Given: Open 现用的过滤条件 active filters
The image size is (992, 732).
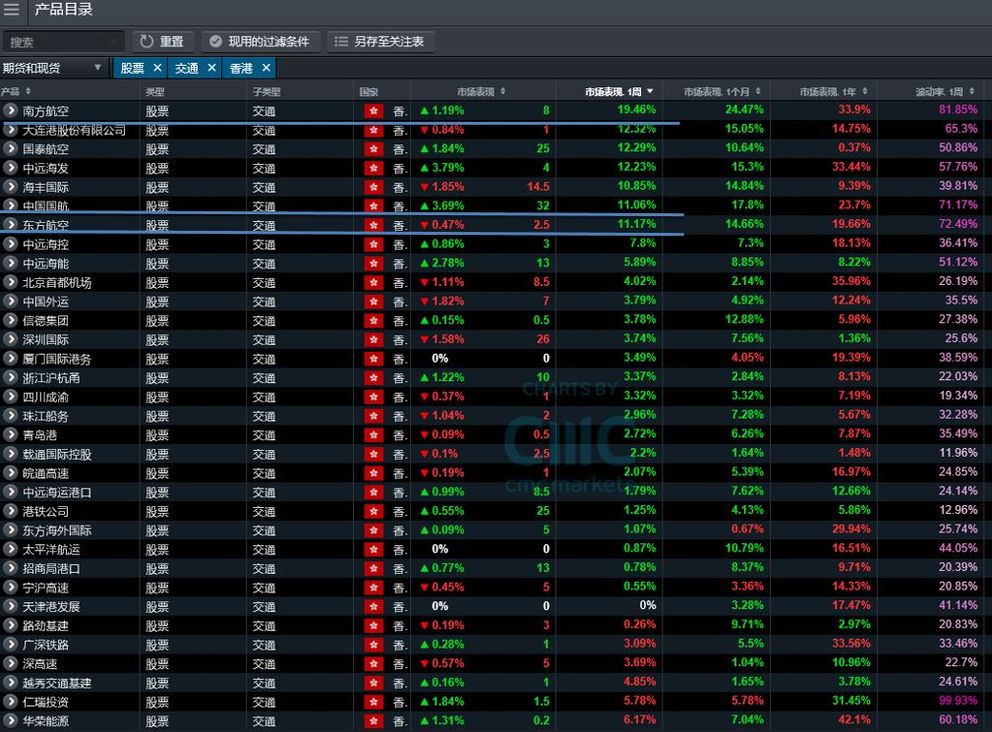Looking at the screenshot, I should click(260, 42).
